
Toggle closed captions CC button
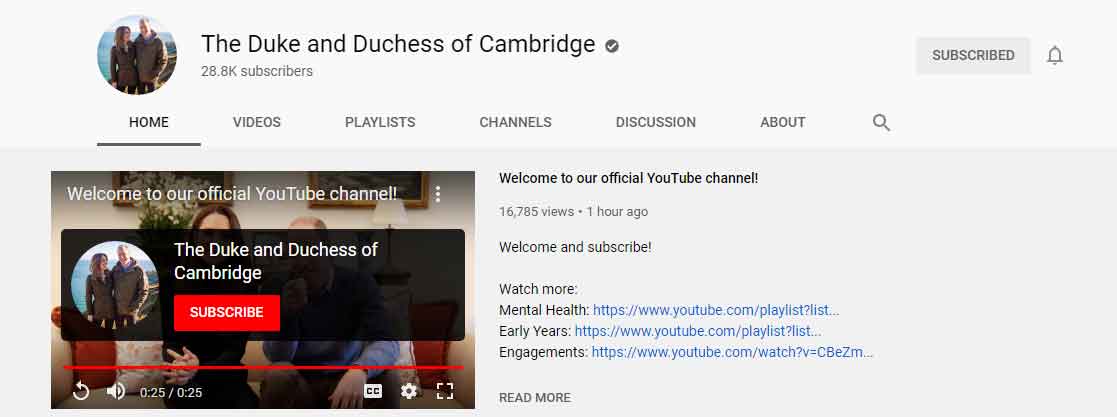pyautogui.click(x=373, y=391)
